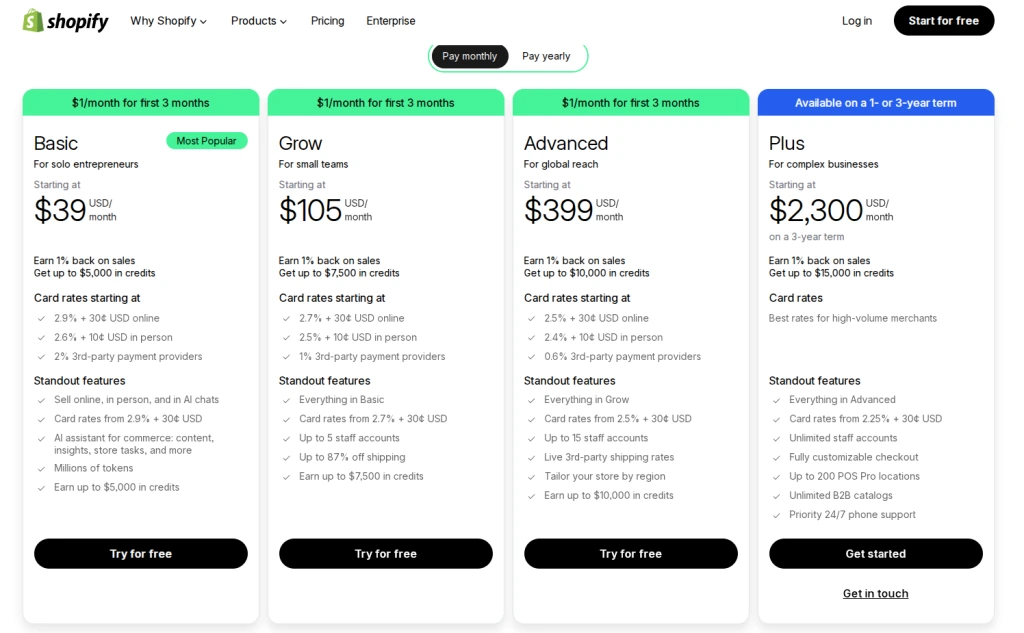Click checkmark beside 'Fully customizable checkout'

click(x=776, y=458)
